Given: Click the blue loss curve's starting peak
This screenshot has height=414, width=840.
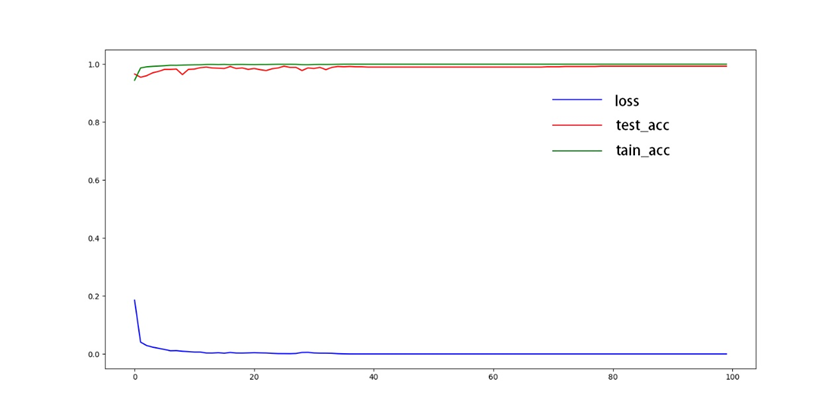Looking at the screenshot, I should click(x=134, y=300).
